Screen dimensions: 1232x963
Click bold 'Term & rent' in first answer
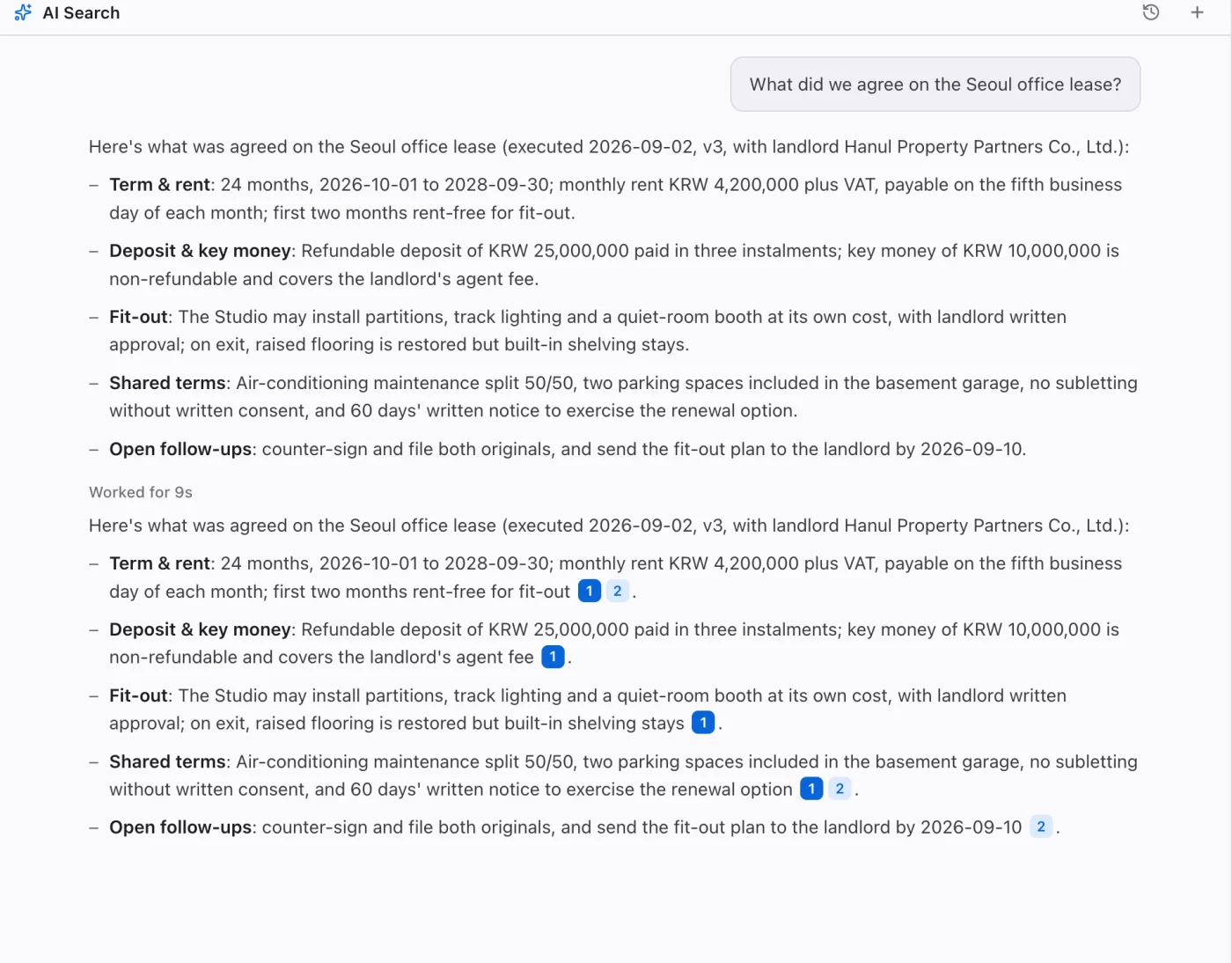click(x=159, y=185)
